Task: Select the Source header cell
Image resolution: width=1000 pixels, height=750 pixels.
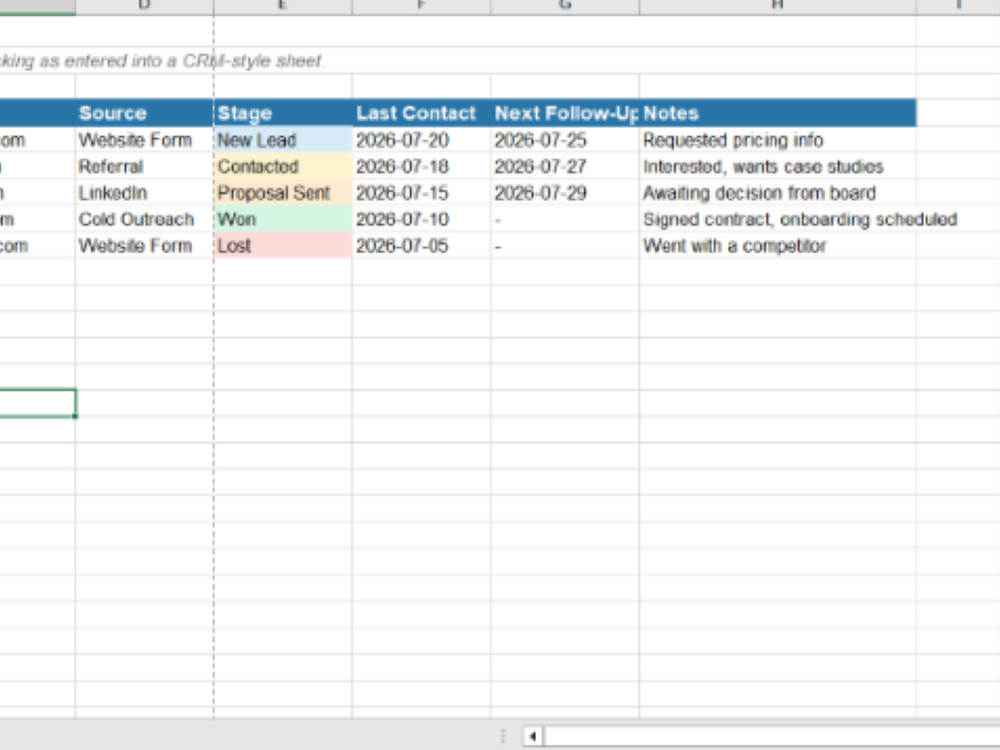Action: pyautogui.click(x=144, y=113)
